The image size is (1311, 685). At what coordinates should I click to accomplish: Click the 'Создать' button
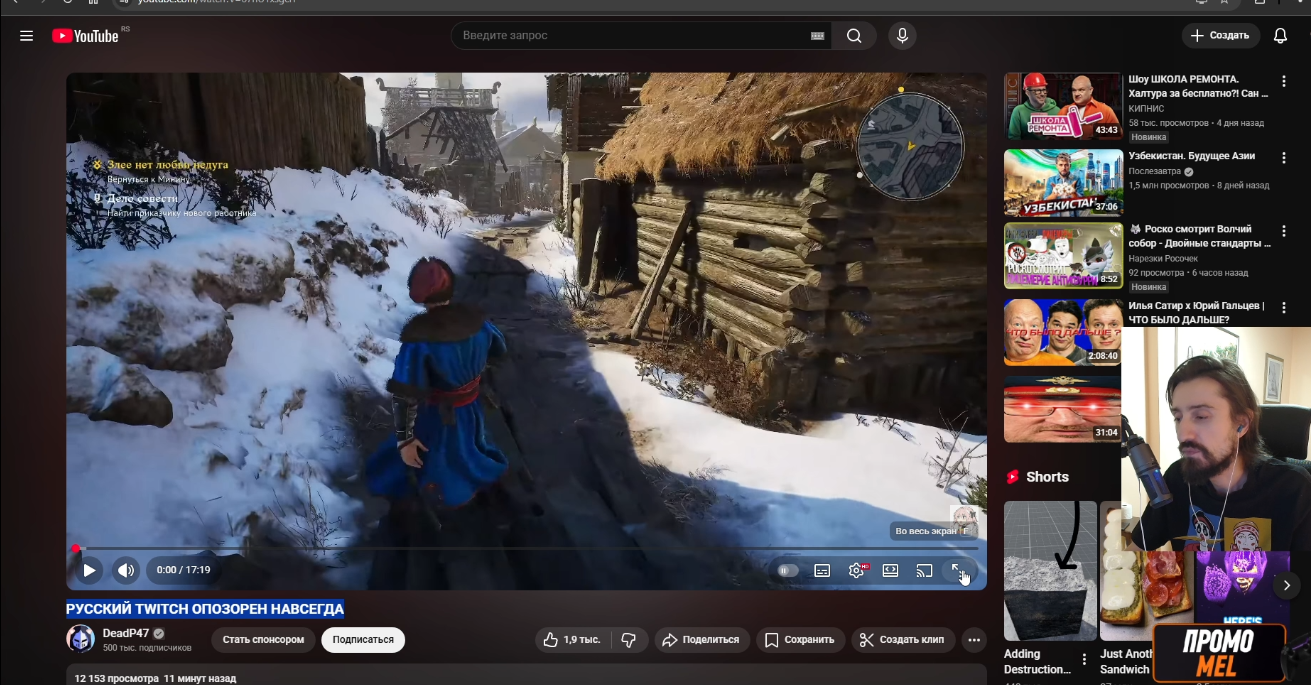pyautogui.click(x=1221, y=36)
